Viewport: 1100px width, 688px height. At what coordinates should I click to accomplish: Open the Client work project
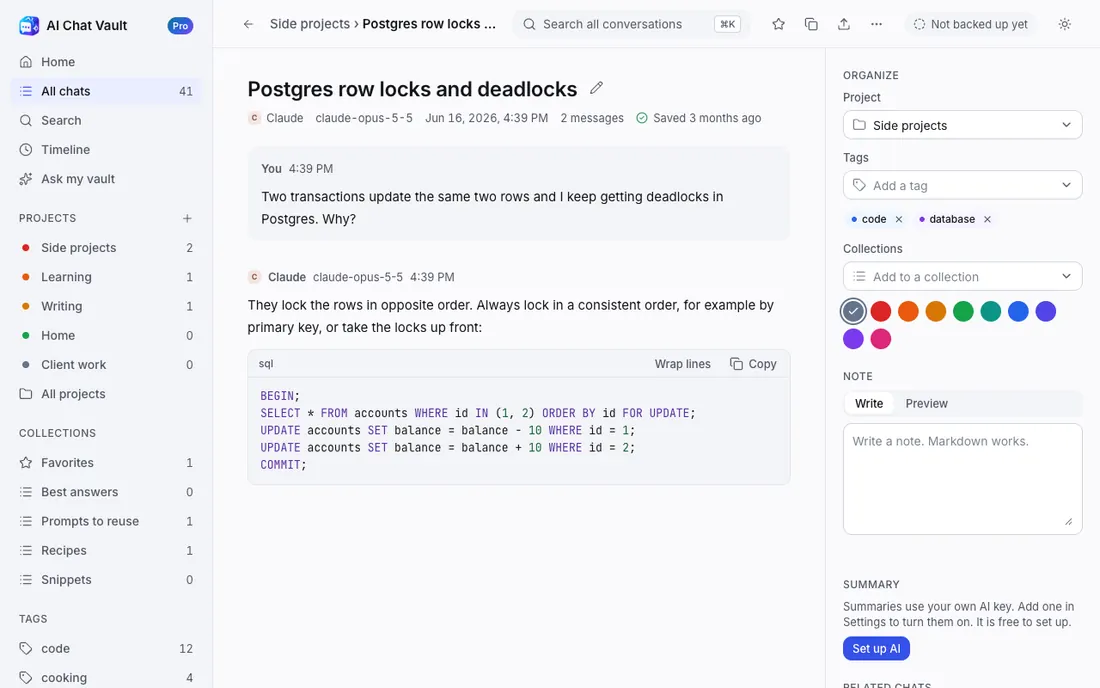(x=106, y=365)
